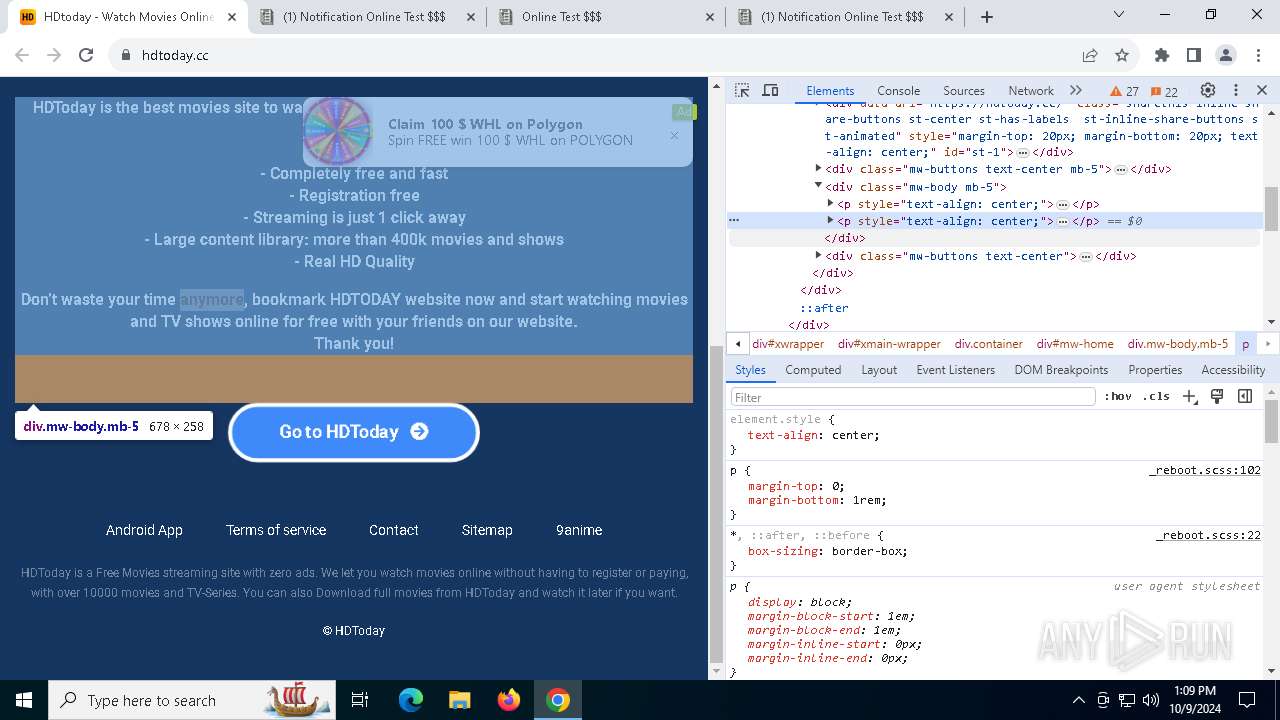
Task: Open the DevTools settings gear
Action: [1207, 90]
